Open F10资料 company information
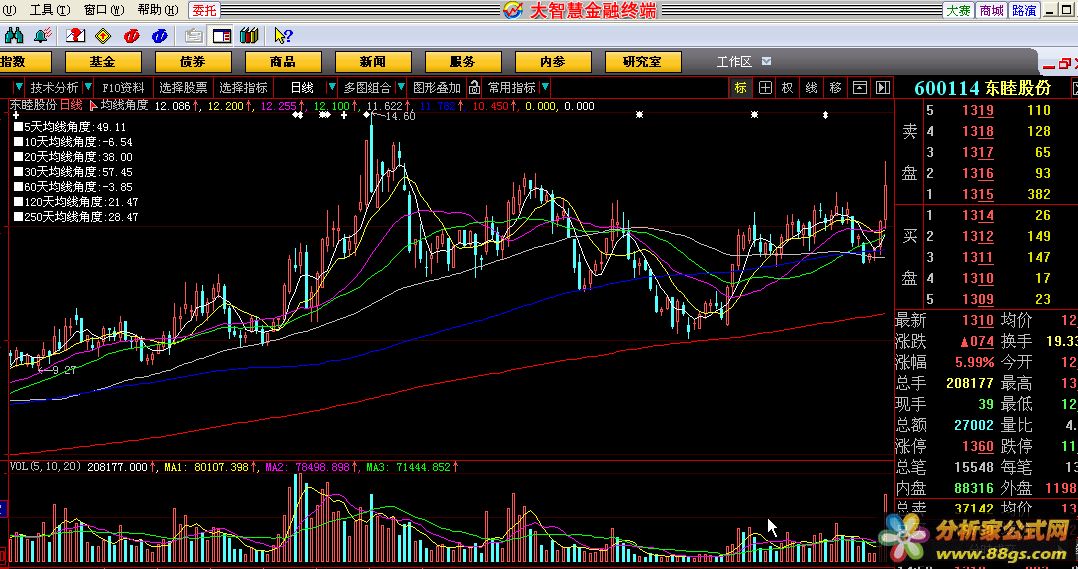 (124, 87)
